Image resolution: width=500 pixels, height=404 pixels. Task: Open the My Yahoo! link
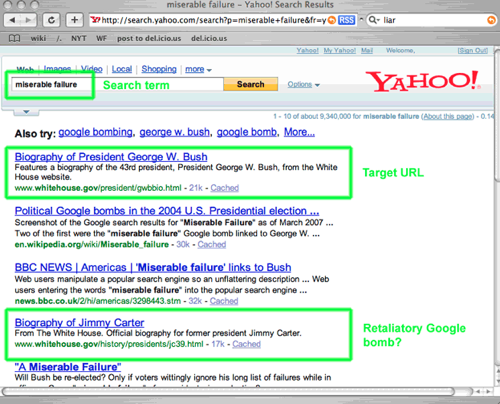(340, 50)
